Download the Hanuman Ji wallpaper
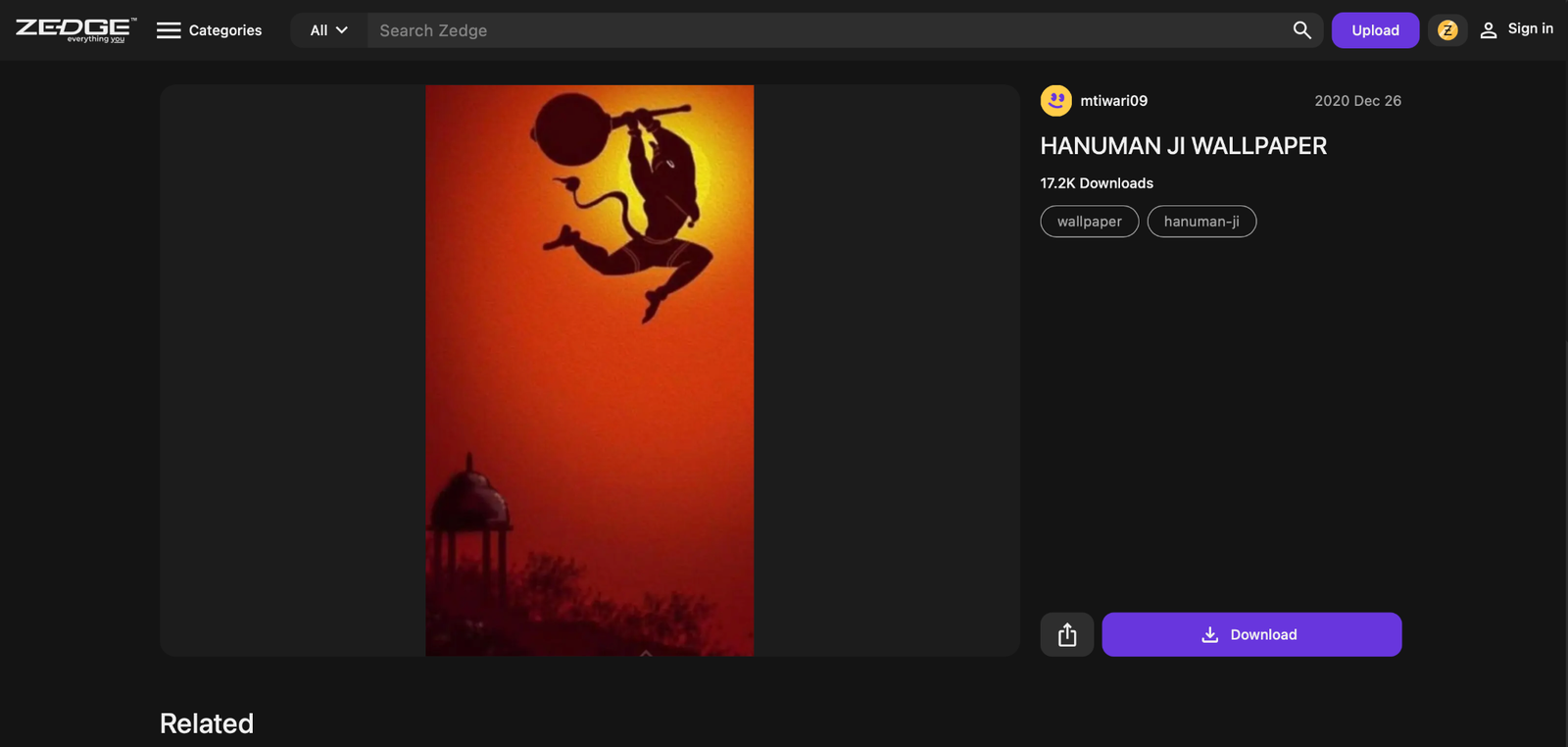Screen dimensions: 1568x747 coord(1251,634)
